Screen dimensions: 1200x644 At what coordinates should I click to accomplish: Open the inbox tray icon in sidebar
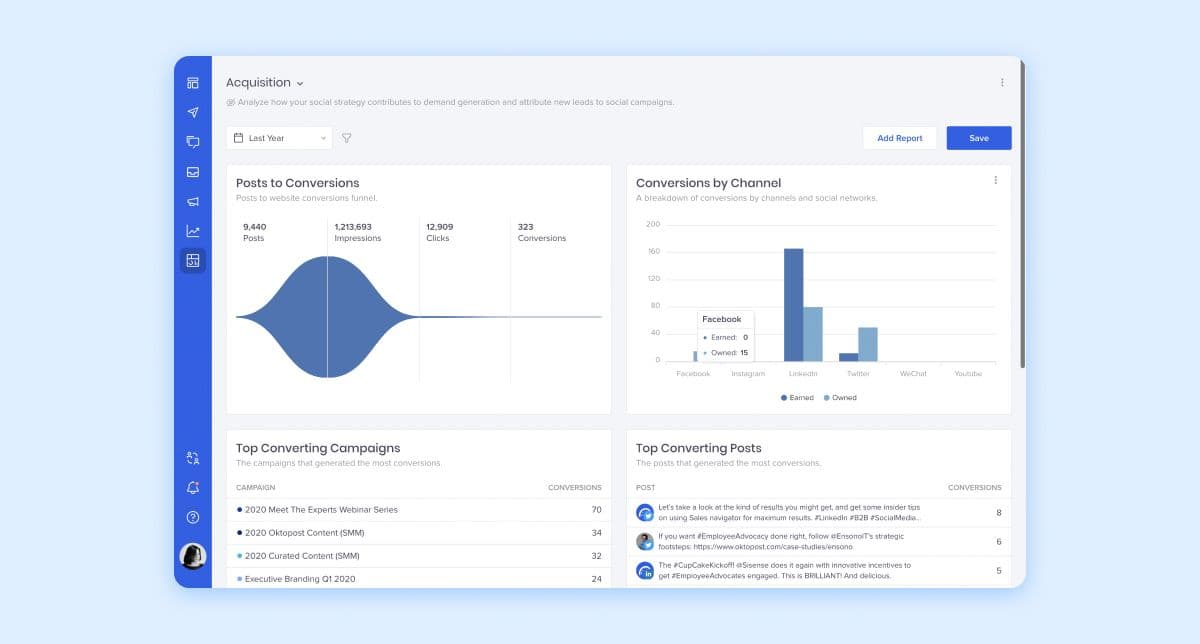[x=193, y=172]
